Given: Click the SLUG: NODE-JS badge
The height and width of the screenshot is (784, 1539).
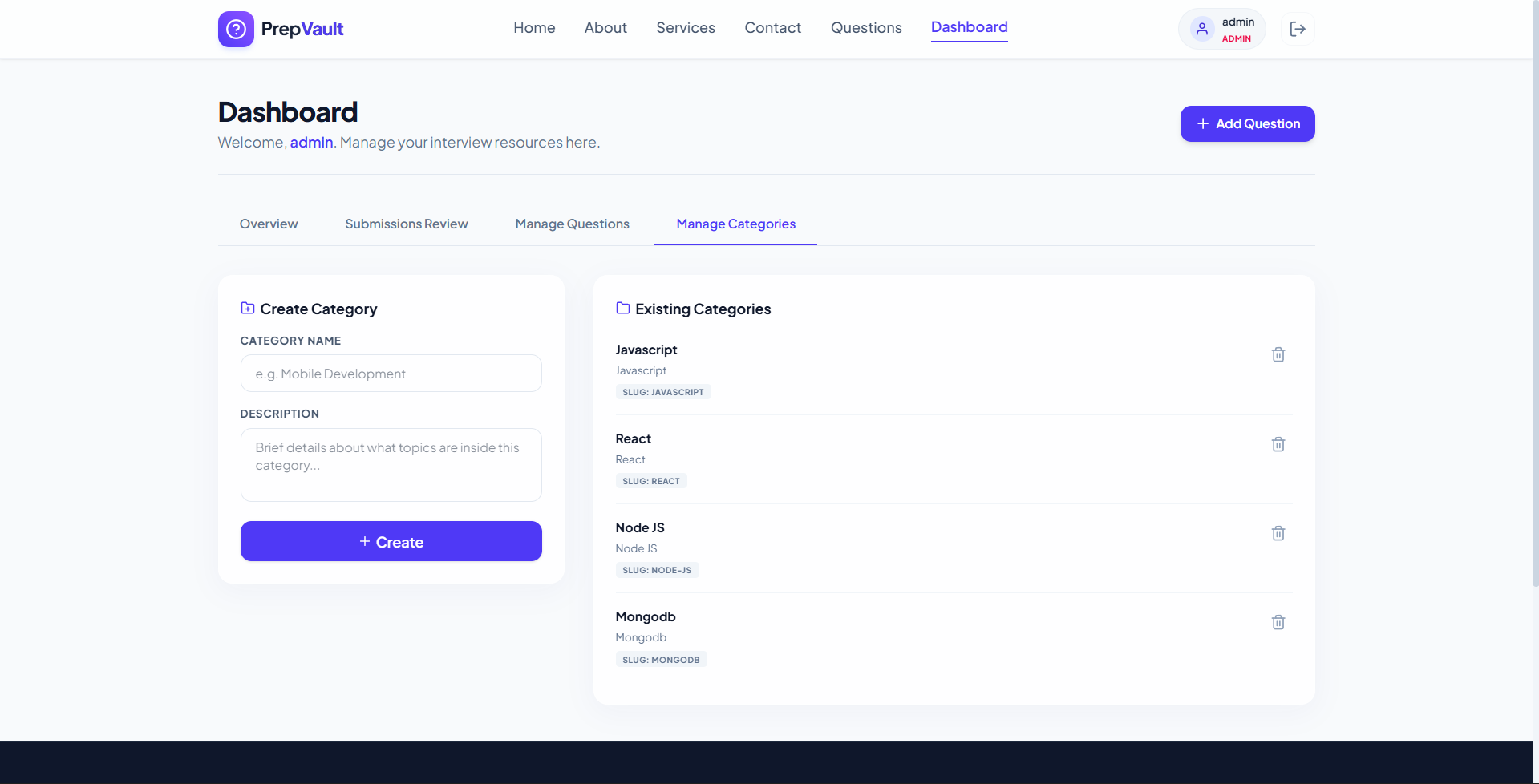Looking at the screenshot, I should [x=657, y=570].
